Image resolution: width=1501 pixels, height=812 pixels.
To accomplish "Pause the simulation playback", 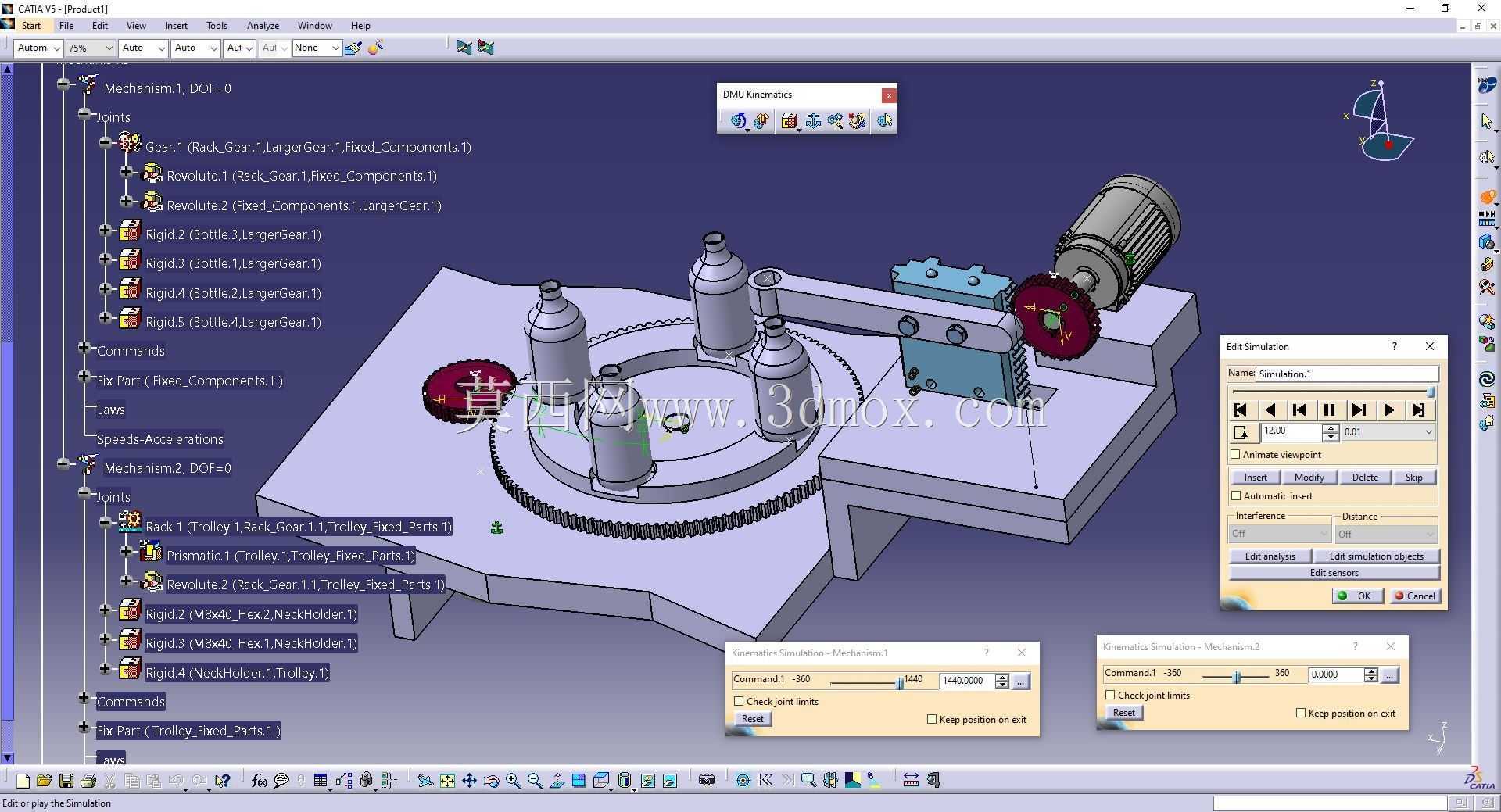I will (x=1329, y=410).
